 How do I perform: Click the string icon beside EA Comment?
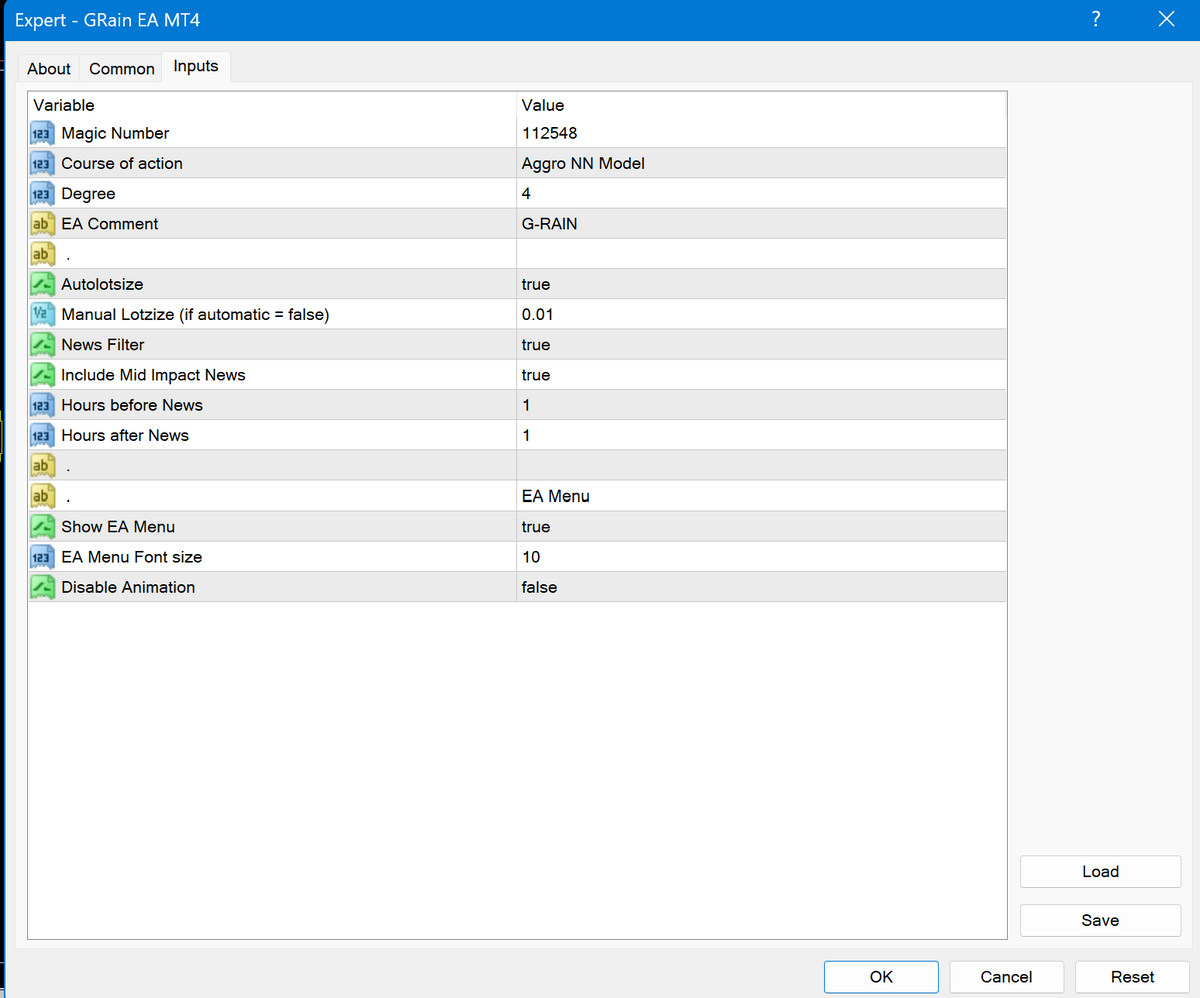tap(42, 224)
